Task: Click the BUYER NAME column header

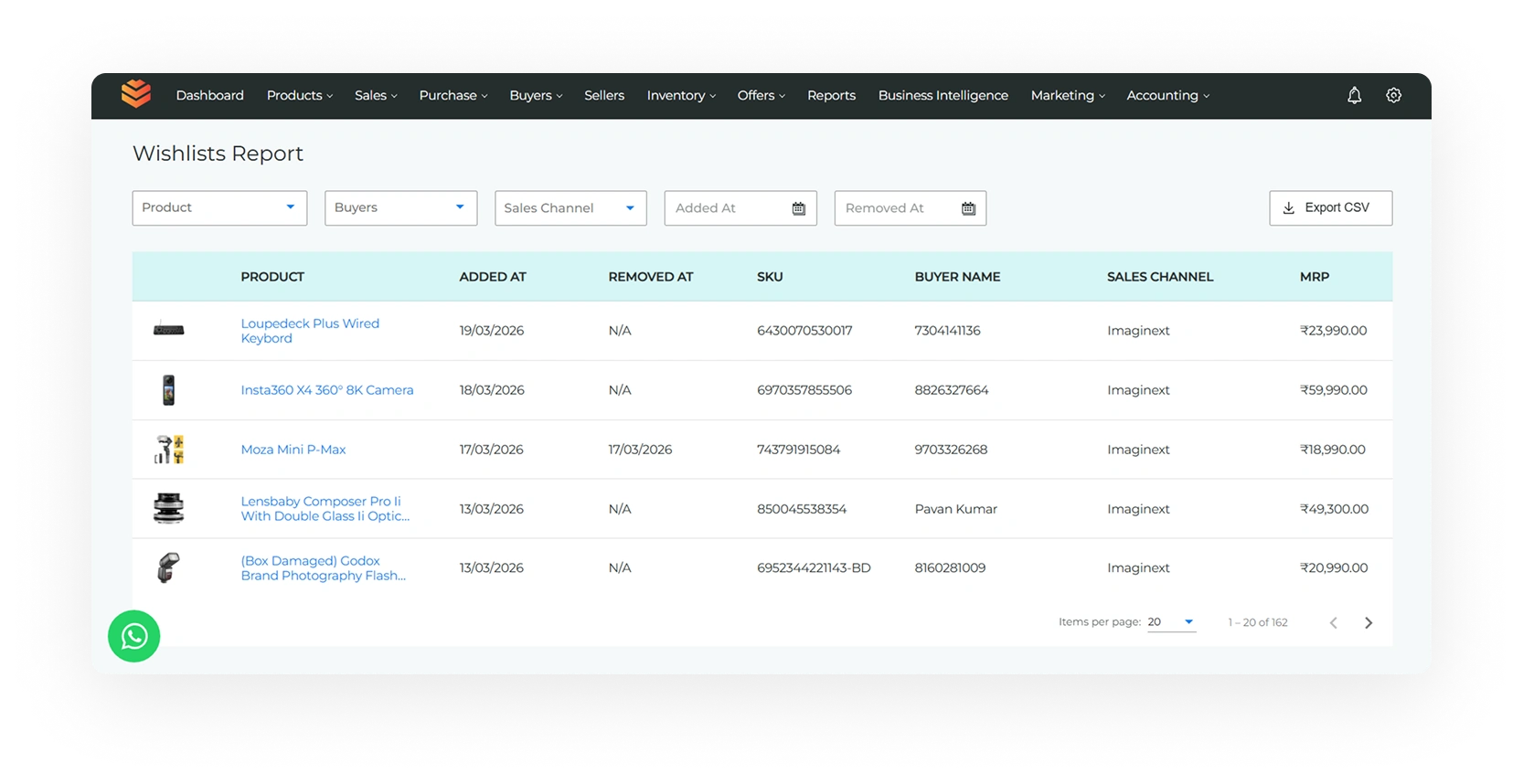Action: [957, 277]
